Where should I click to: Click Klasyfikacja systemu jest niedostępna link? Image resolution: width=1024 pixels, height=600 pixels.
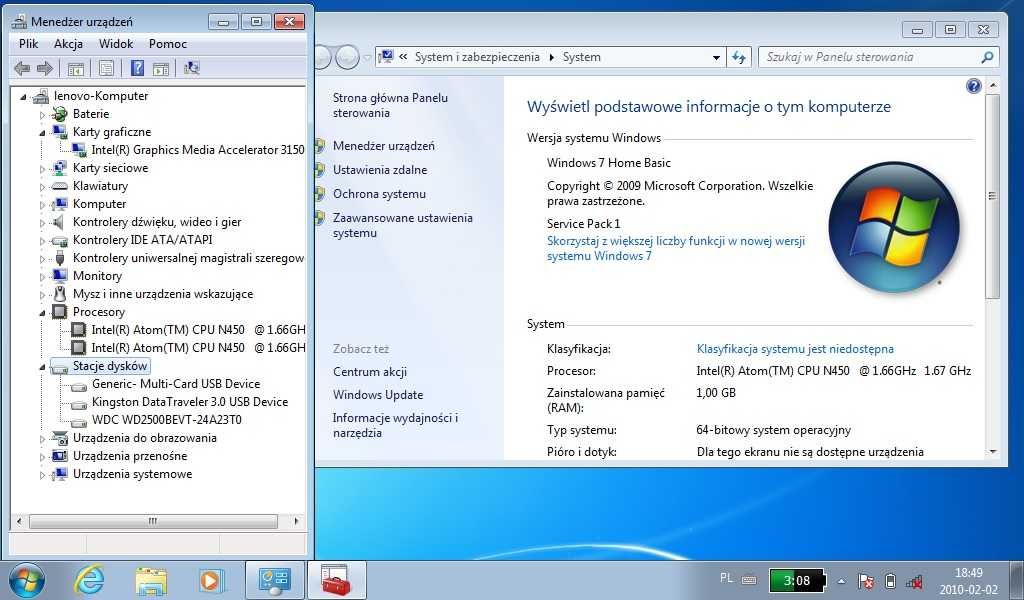click(795, 349)
